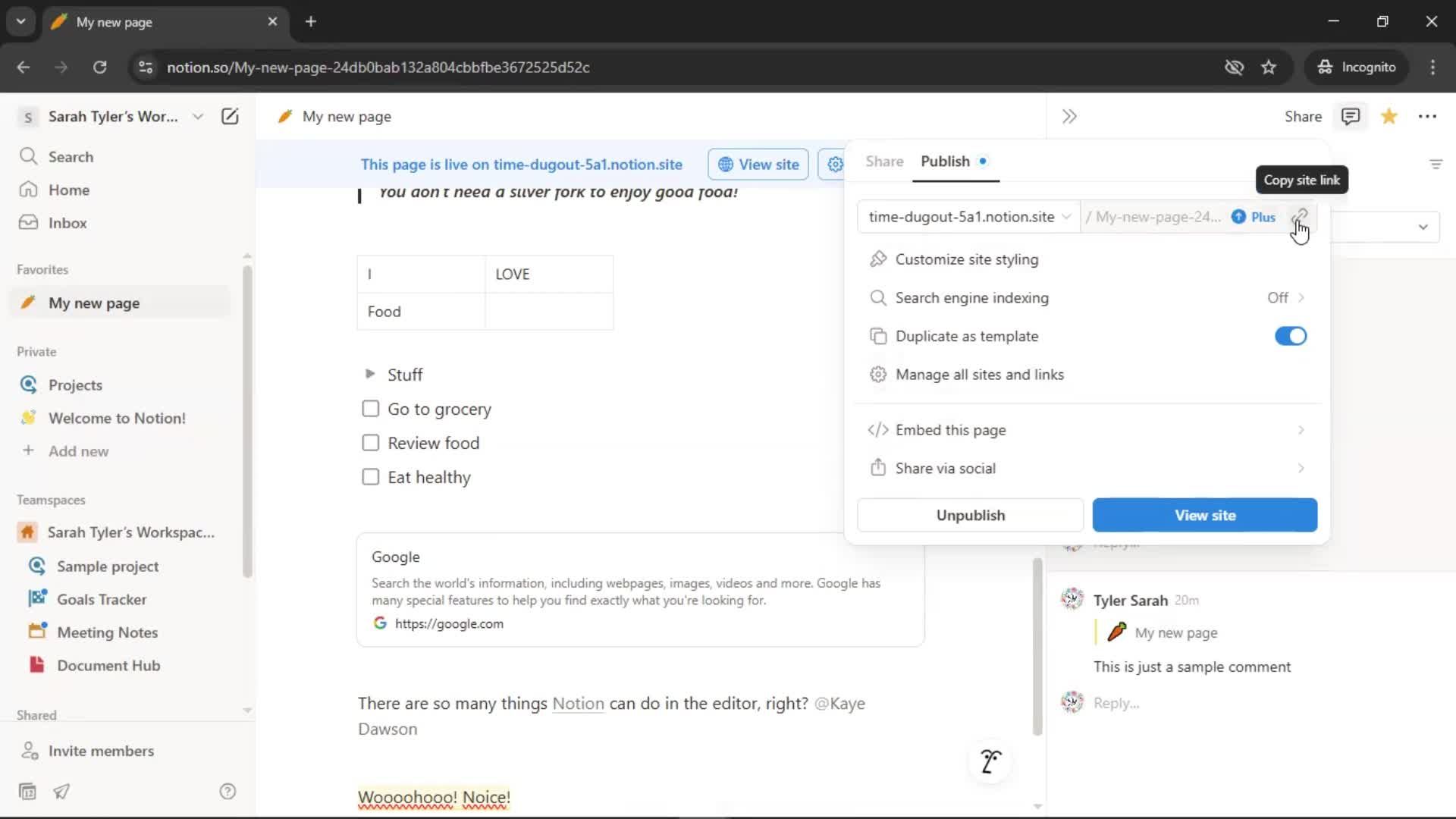Check the Review food checkbox
Image resolution: width=1456 pixels, height=819 pixels.
[370, 443]
